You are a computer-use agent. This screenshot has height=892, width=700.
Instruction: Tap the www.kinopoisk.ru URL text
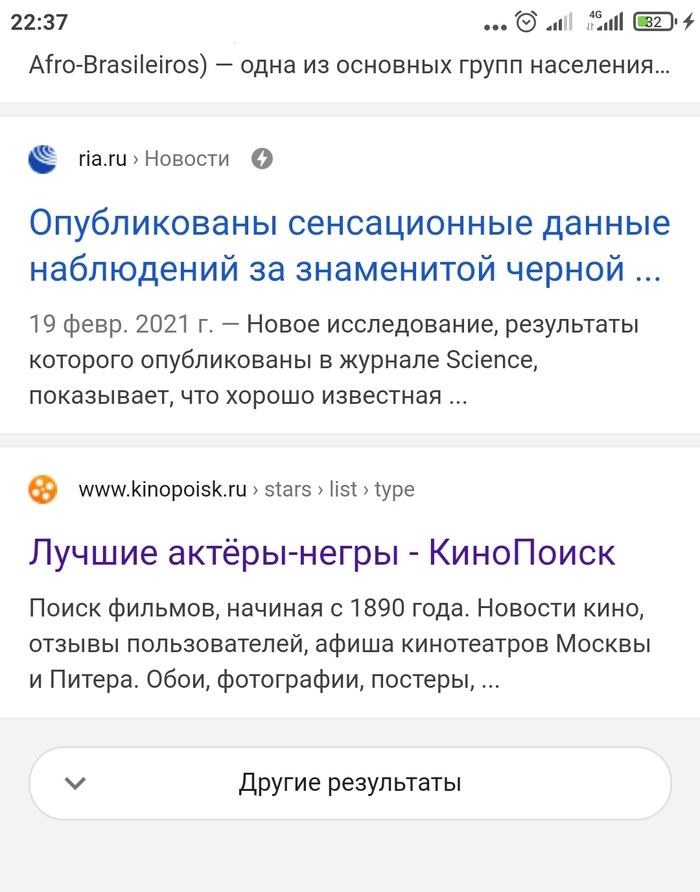162,489
